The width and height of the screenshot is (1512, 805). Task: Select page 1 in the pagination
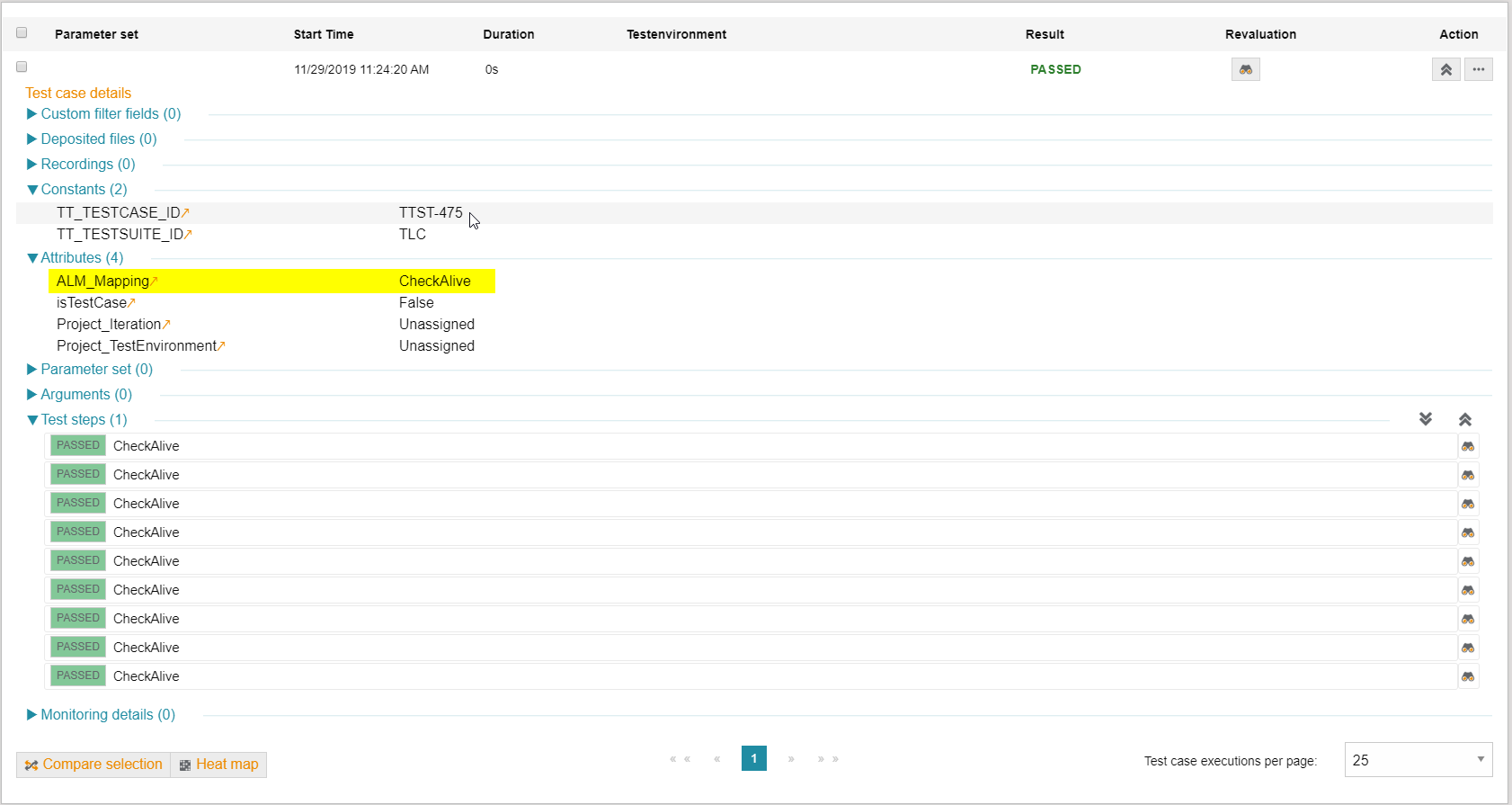(x=753, y=758)
